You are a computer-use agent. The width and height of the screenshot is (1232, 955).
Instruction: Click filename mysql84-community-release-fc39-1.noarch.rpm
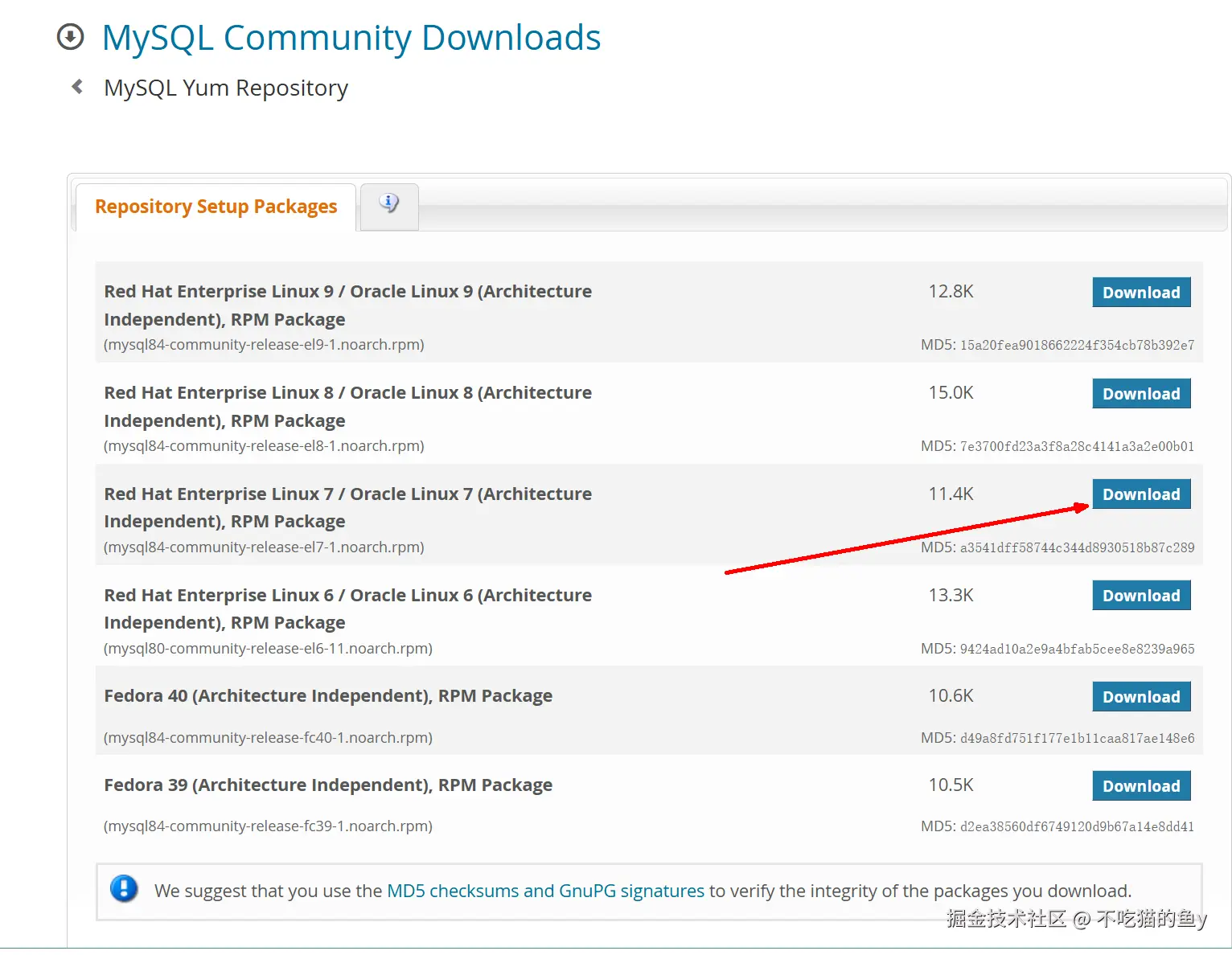tap(268, 826)
